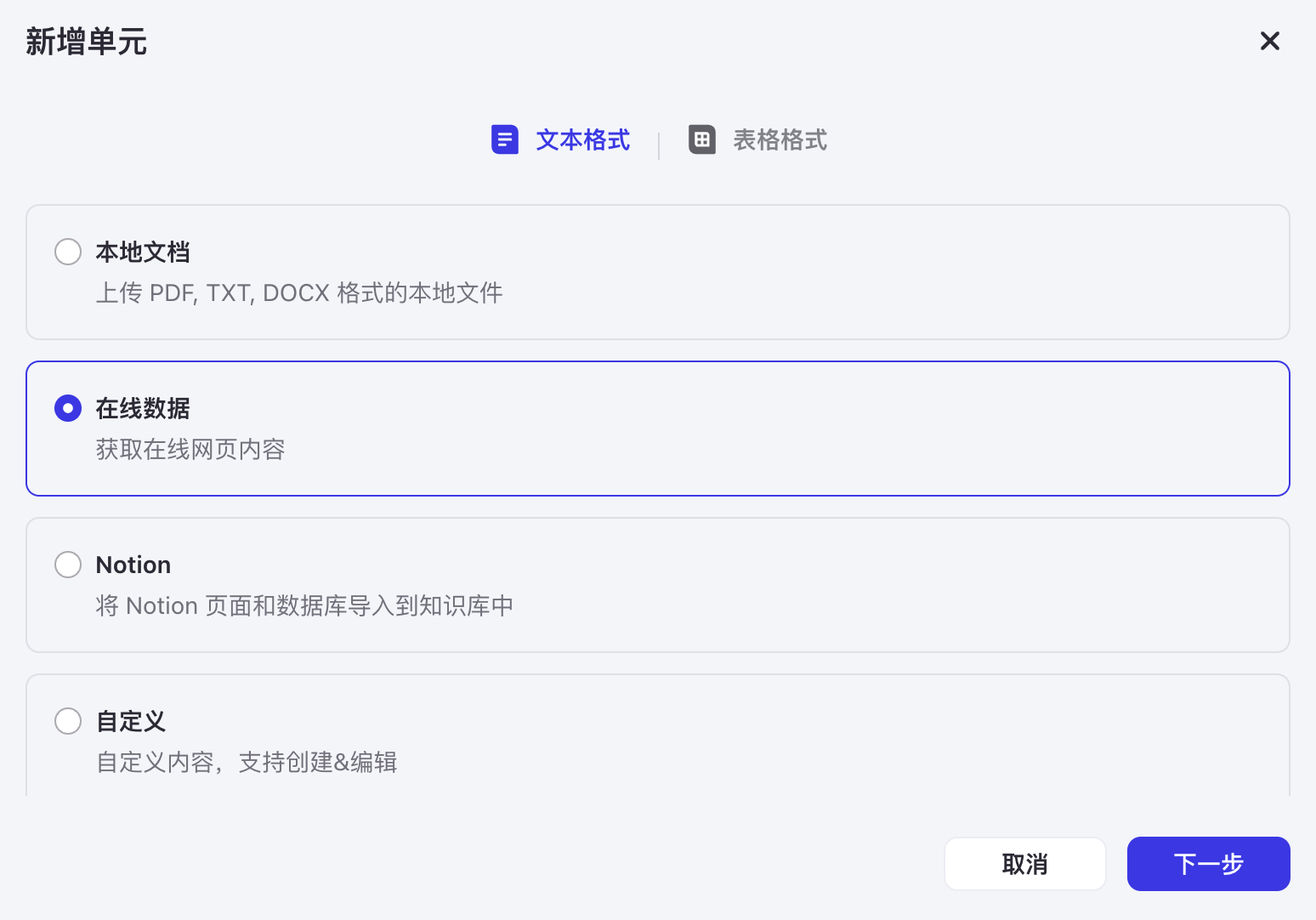Click the 自定义 option title

tap(131, 721)
